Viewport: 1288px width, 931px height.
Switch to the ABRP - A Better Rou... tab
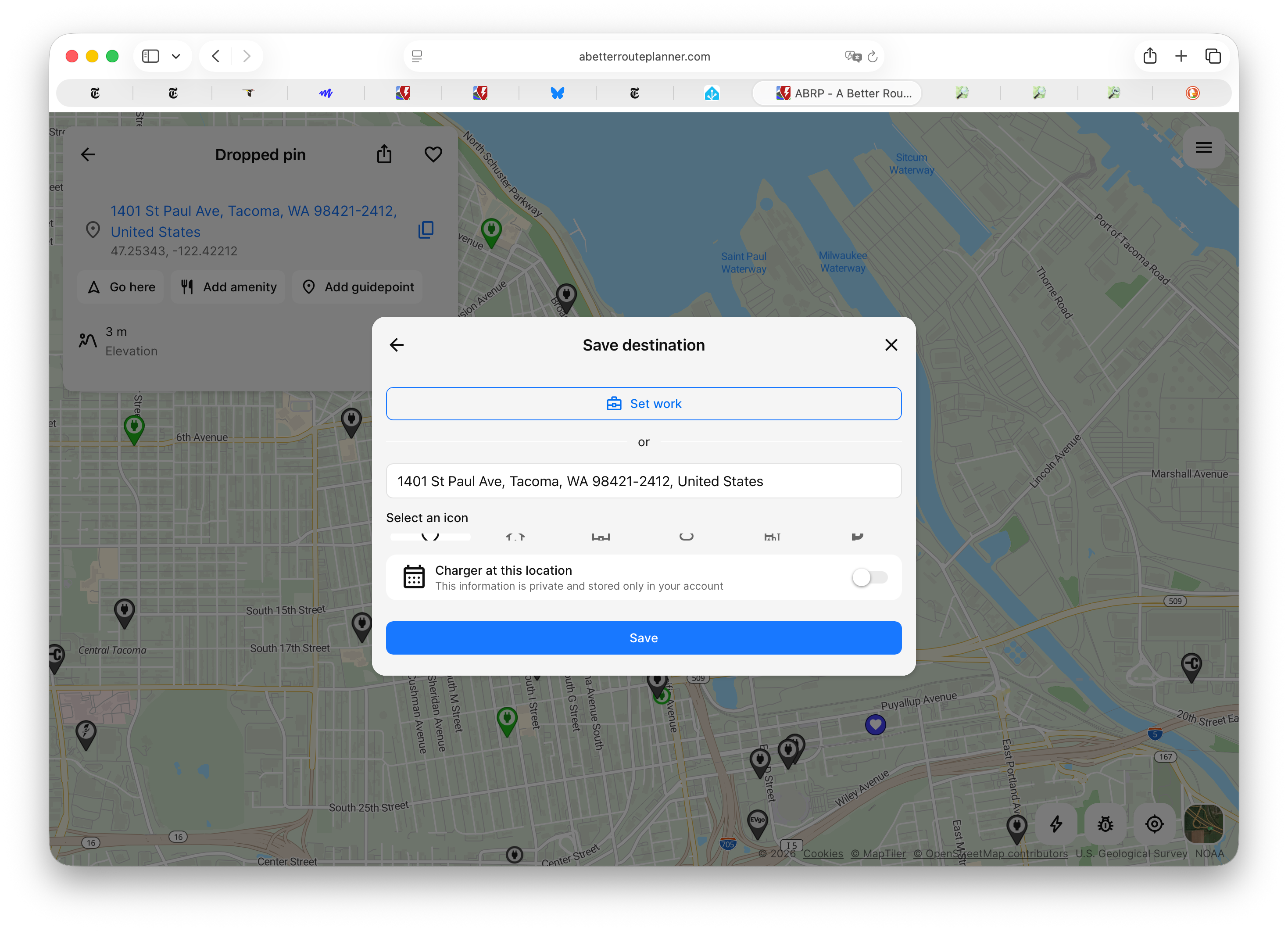[837, 93]
